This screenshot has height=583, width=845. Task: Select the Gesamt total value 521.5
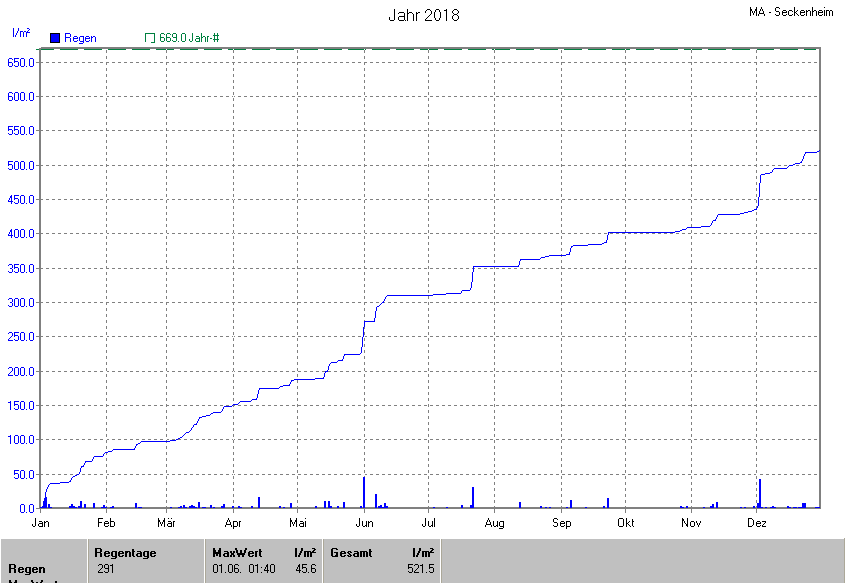pyautogui.click(x=421, y=569)
